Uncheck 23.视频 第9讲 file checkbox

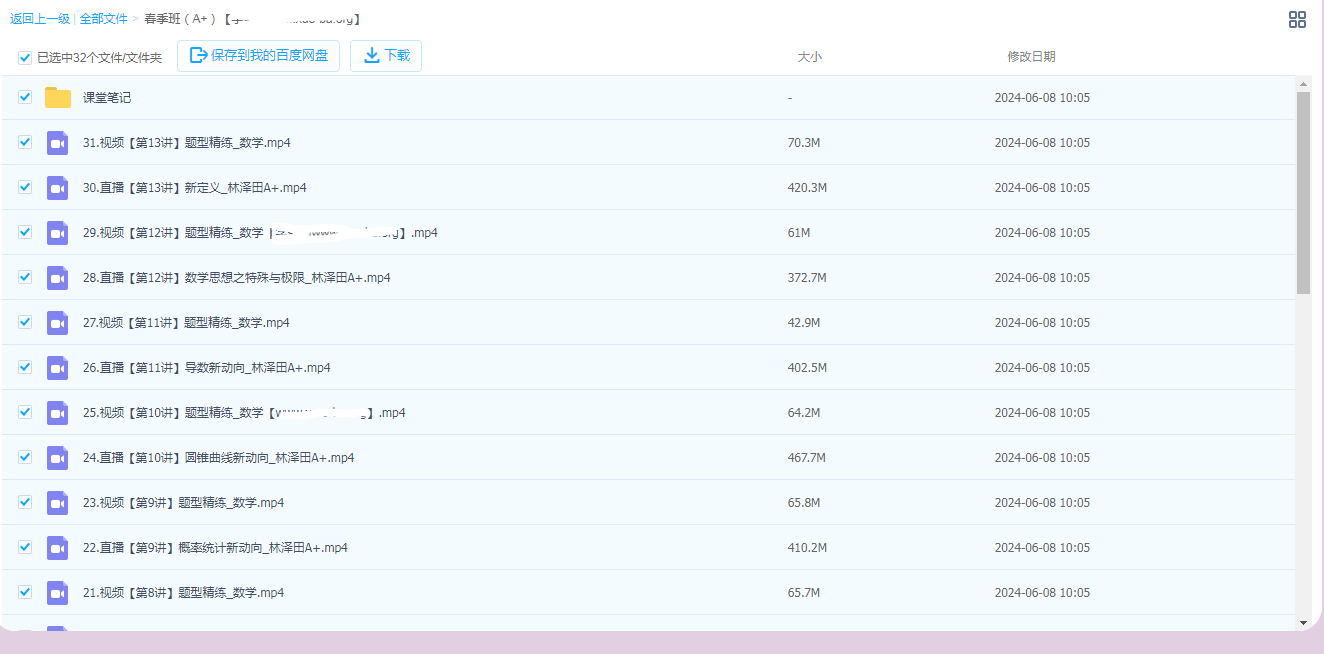(25, 502)
